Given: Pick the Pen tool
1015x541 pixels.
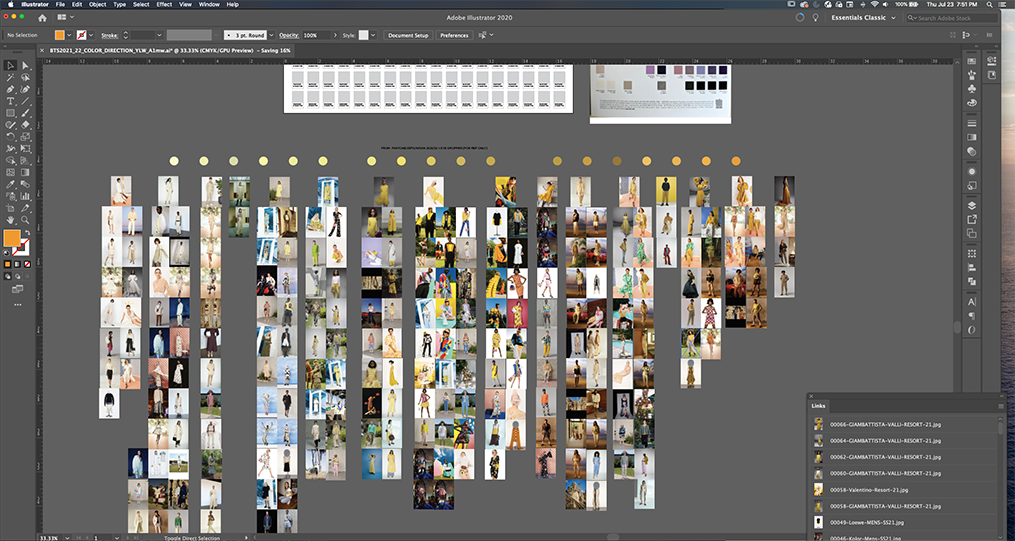Looking at the screenshot, I should pos(10,89).
